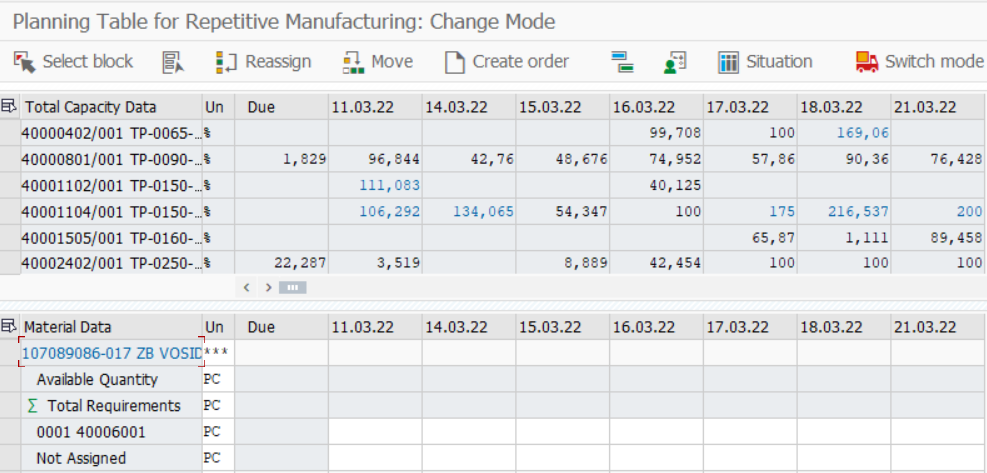Image resolution: width=987 pixels, height=473 pixels.
Task: Click the selection icon next to Select block
Action: [173, 62]
